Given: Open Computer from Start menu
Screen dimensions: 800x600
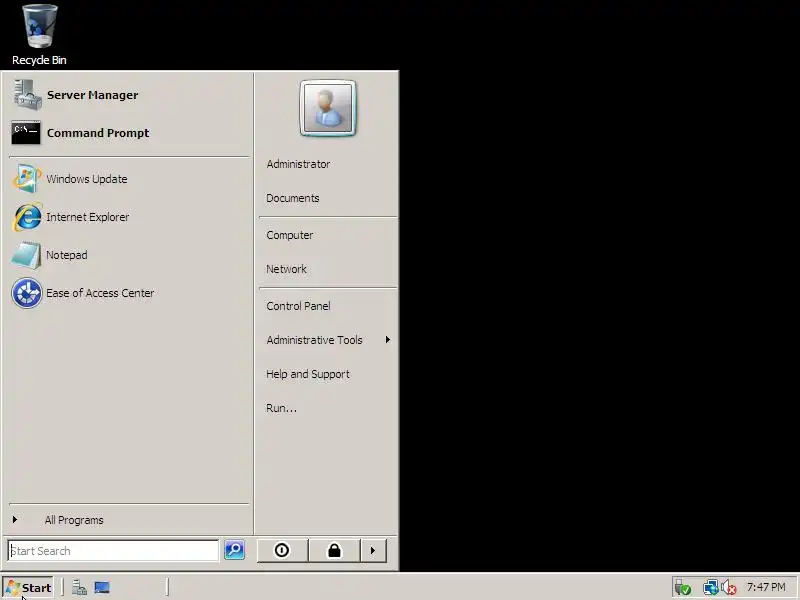Looking at the screenshot, I should point(290,235).
